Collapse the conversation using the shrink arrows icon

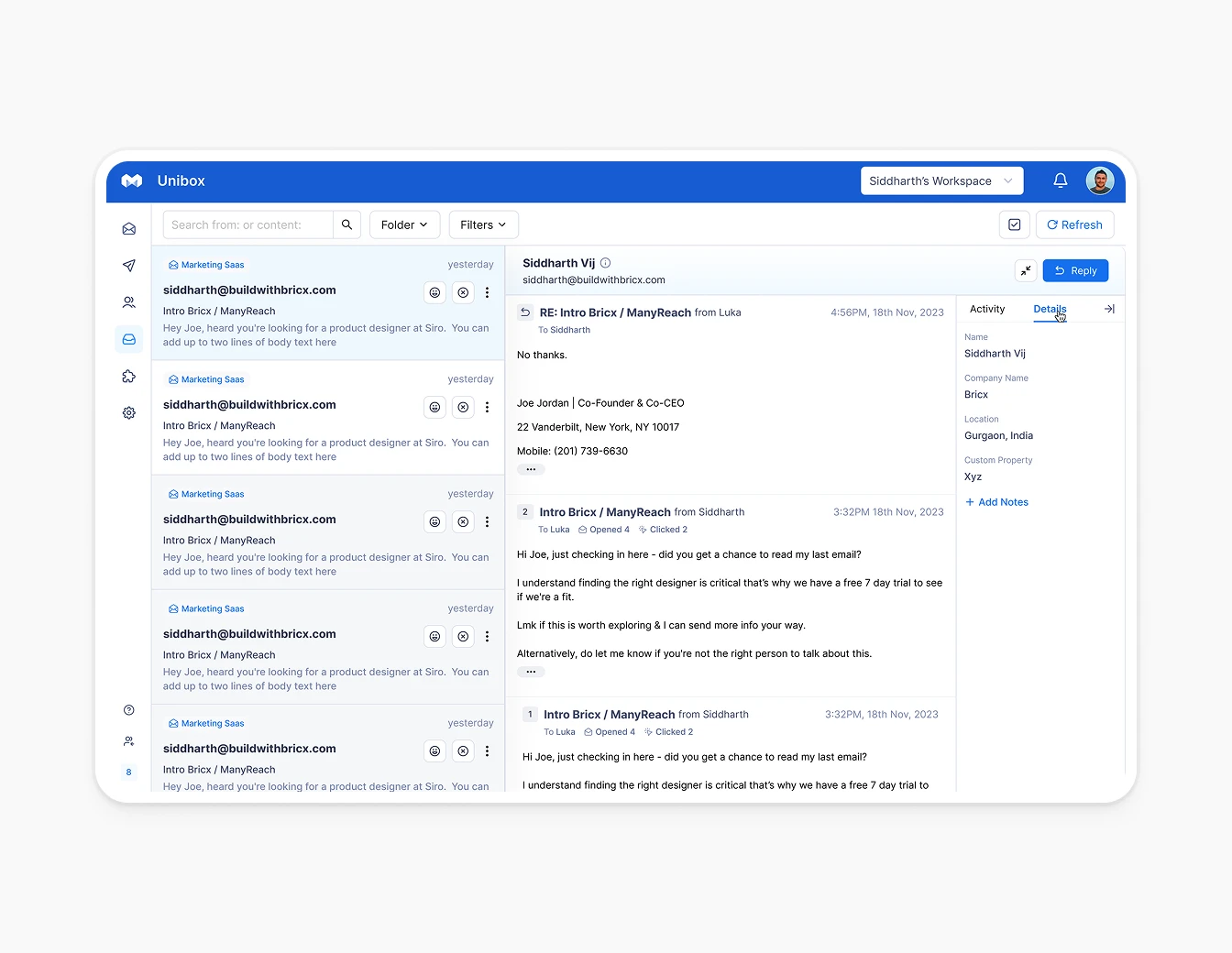(x=1026, y=270)
